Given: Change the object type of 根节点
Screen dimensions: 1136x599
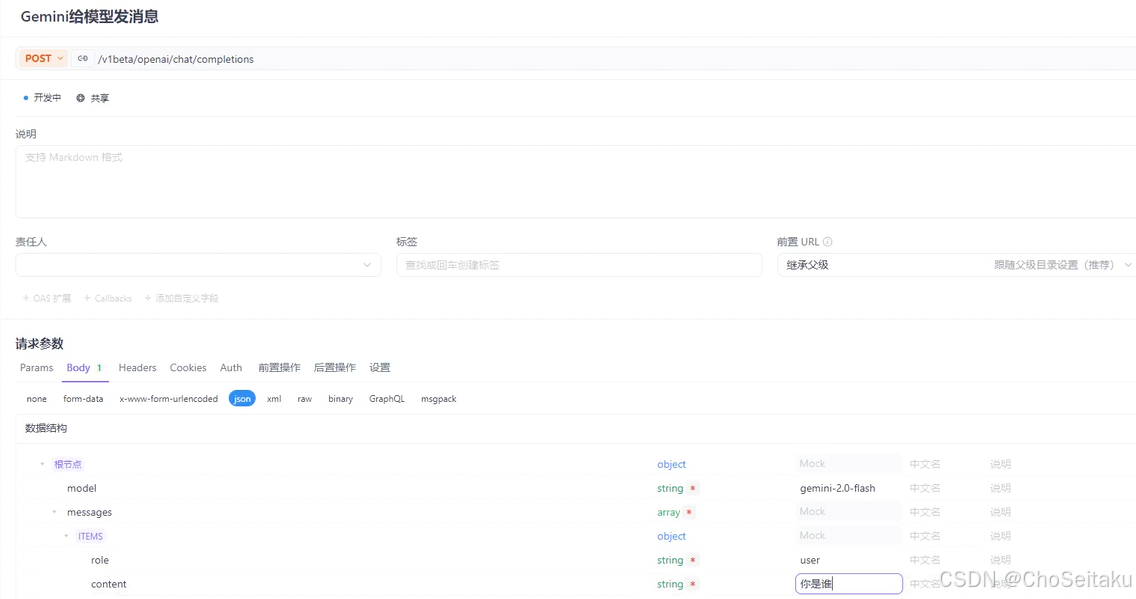Looking at the screenshot, I should tap(672, 464).
